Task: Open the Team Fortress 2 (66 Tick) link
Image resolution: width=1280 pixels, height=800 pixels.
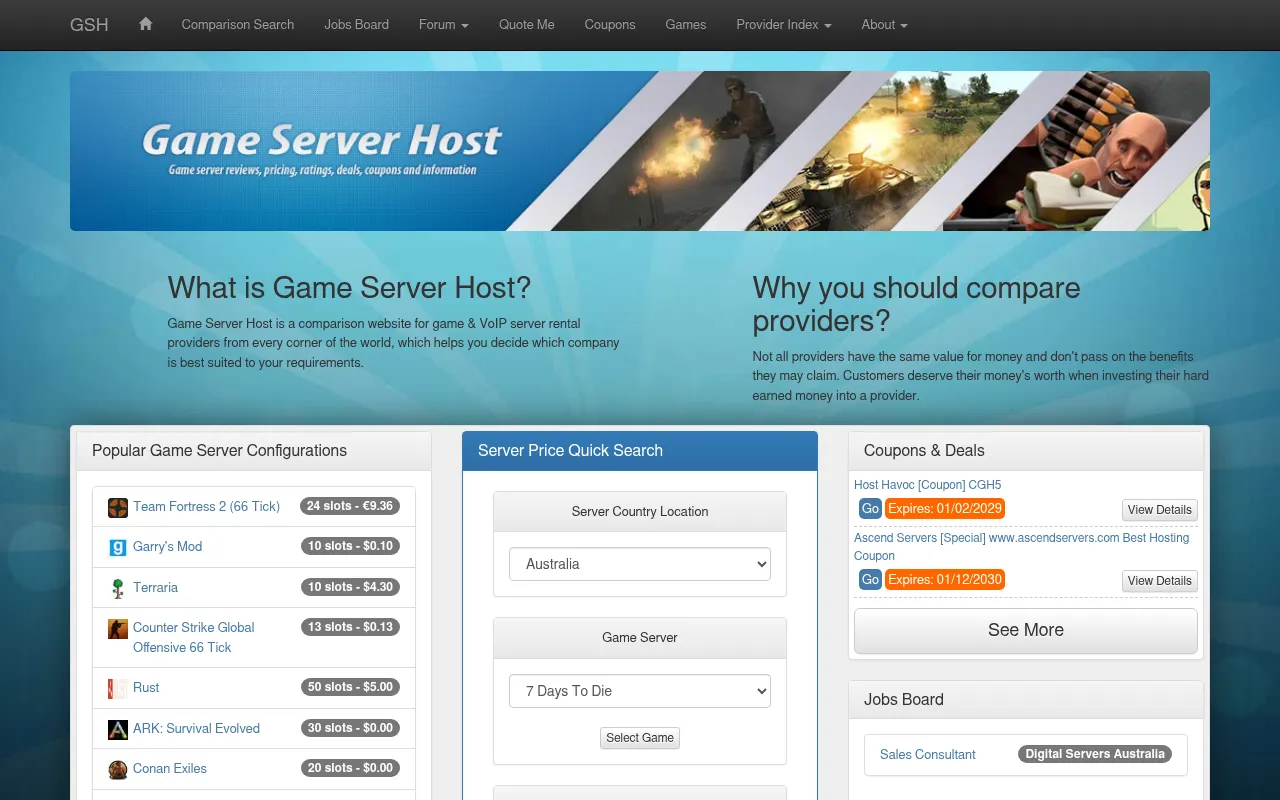Action: coord(206,506)
